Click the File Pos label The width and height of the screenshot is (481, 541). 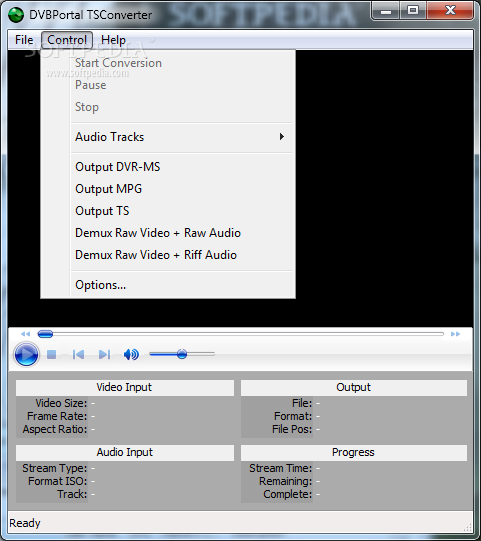292,429
